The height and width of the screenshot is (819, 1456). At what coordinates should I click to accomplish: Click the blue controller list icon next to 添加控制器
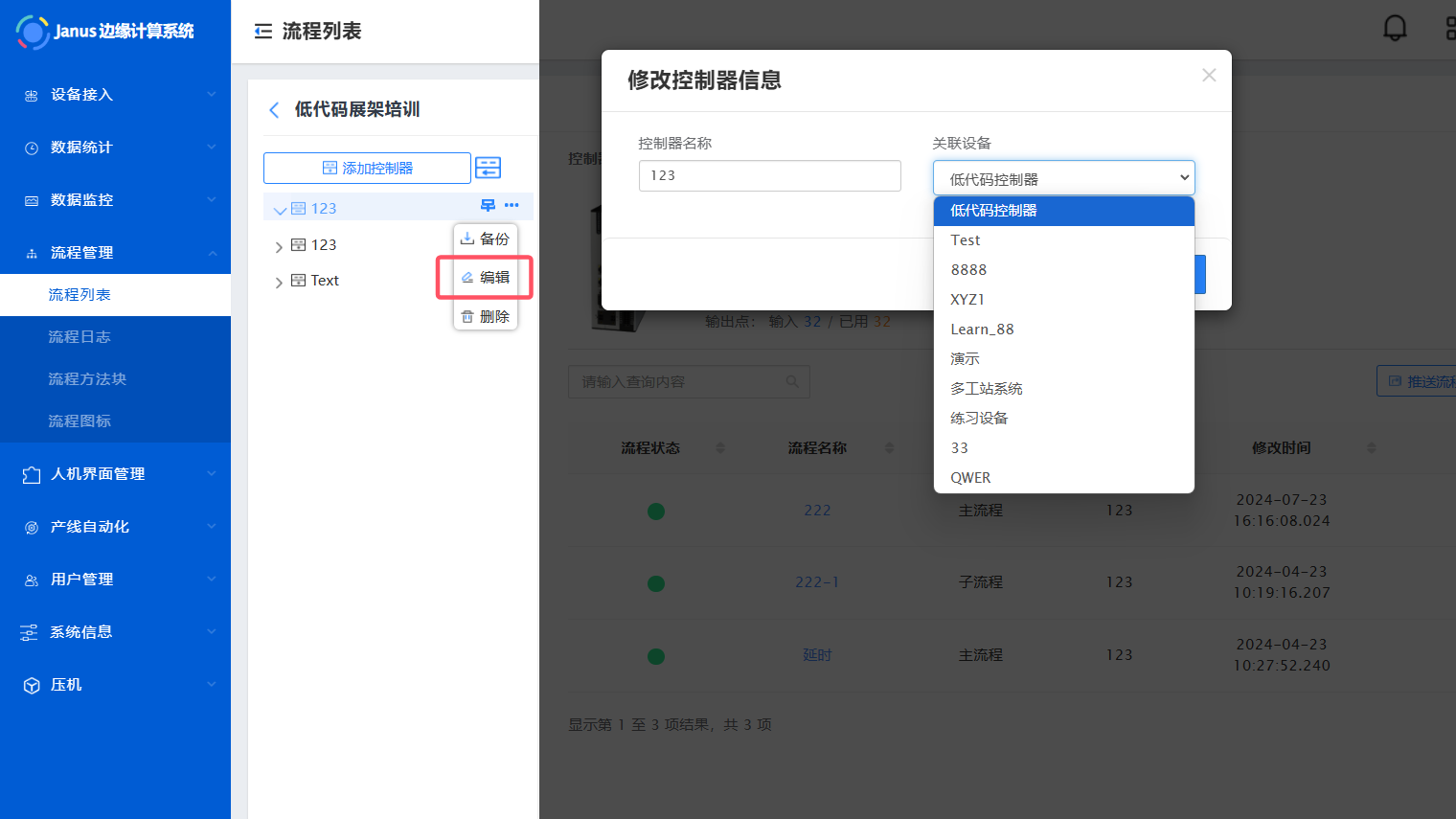[488, 168]
